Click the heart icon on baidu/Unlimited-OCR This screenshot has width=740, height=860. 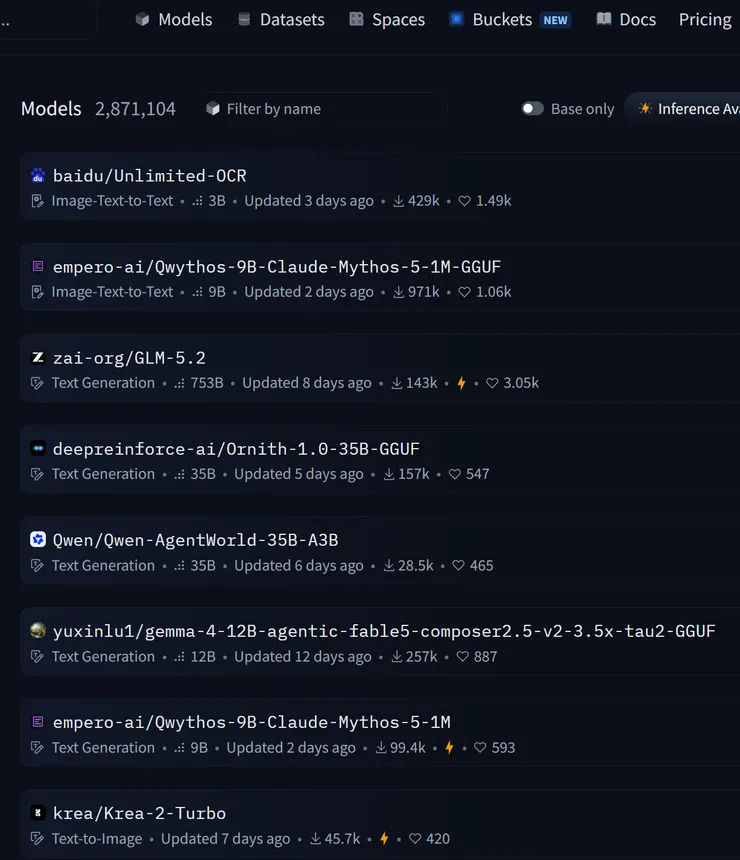point(465,201)
